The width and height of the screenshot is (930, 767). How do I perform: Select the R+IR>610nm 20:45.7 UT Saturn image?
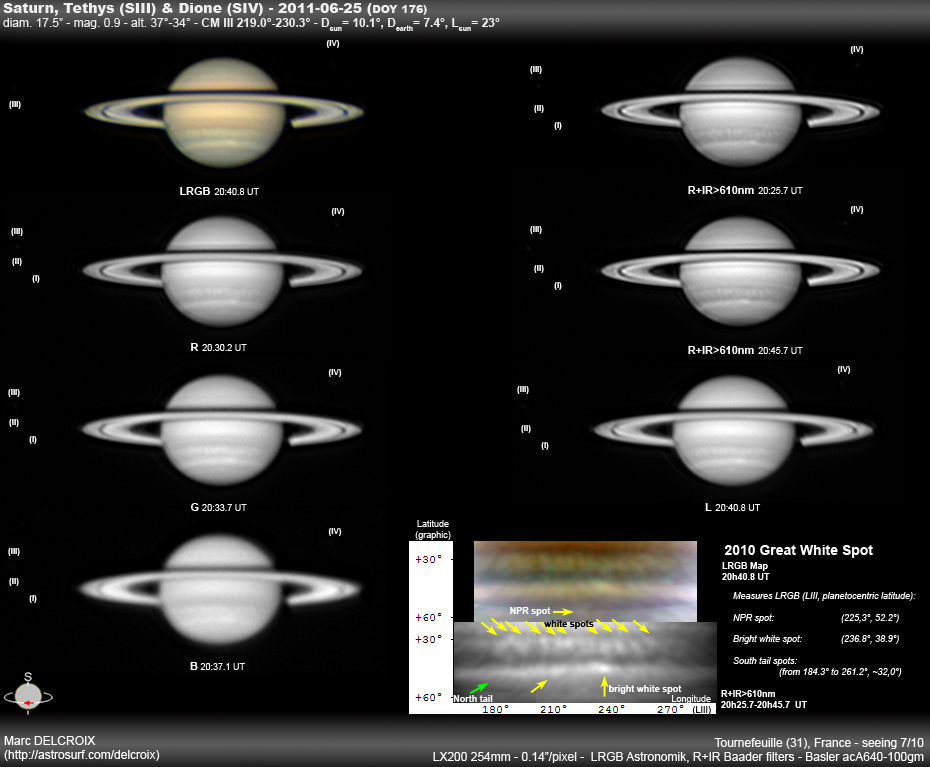pos(740,271)
